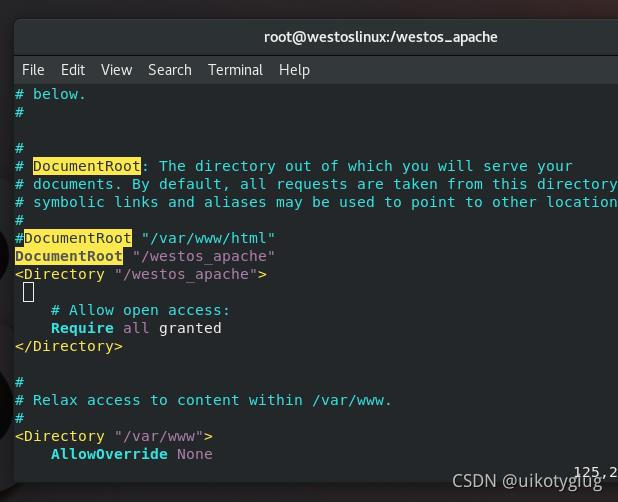The image size is (618, 502).
Task: Open the View menu
Action: (116, 70)
